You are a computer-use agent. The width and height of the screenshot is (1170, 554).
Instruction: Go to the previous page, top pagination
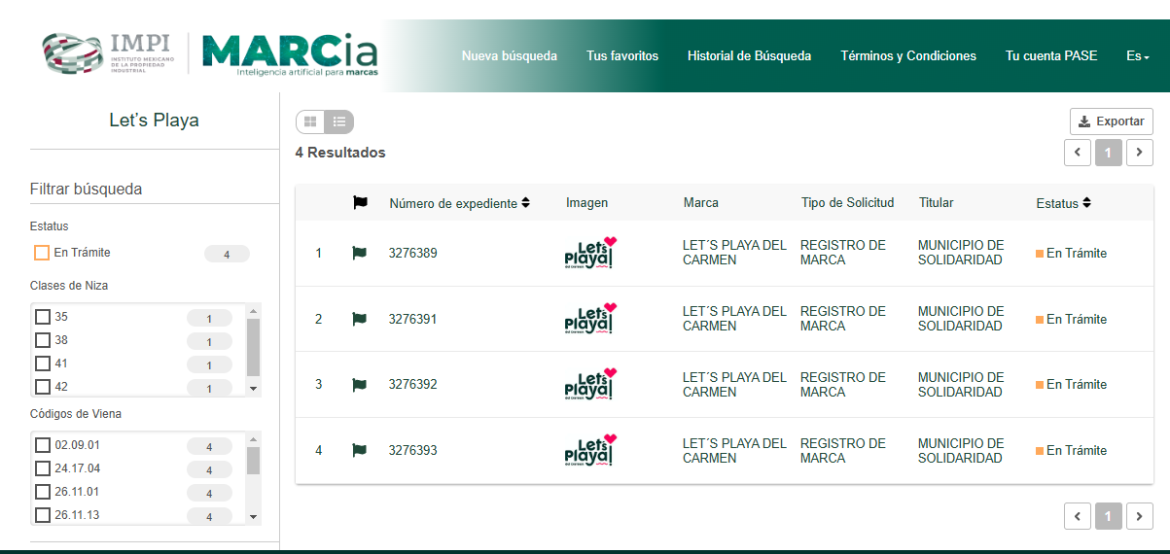pyautogui.click(x=1077, y=152)
